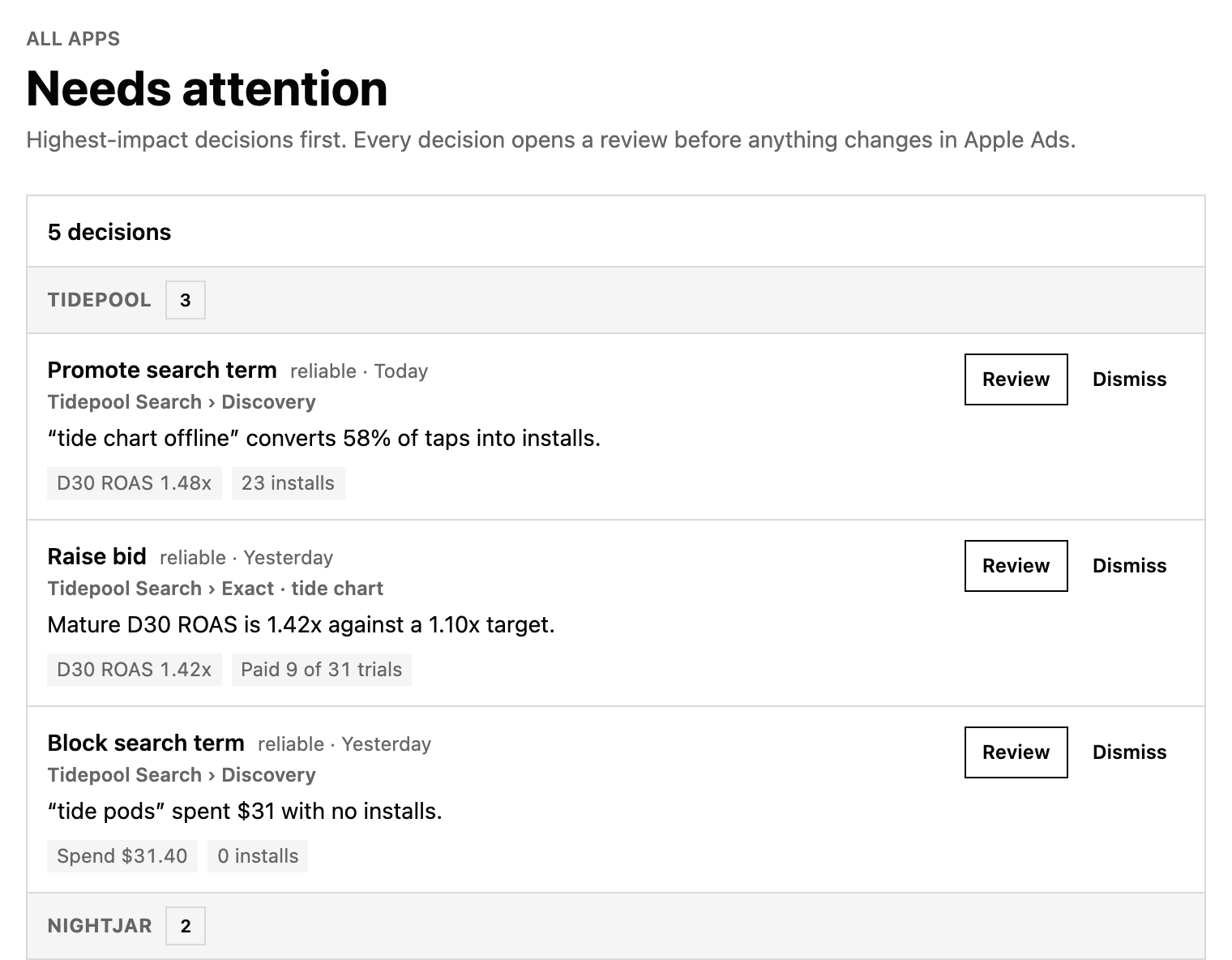Viewport: 1232px width, 960px height.
Task: Click the Tidepool Search › Exact · tide chart path
Action: 216,589
